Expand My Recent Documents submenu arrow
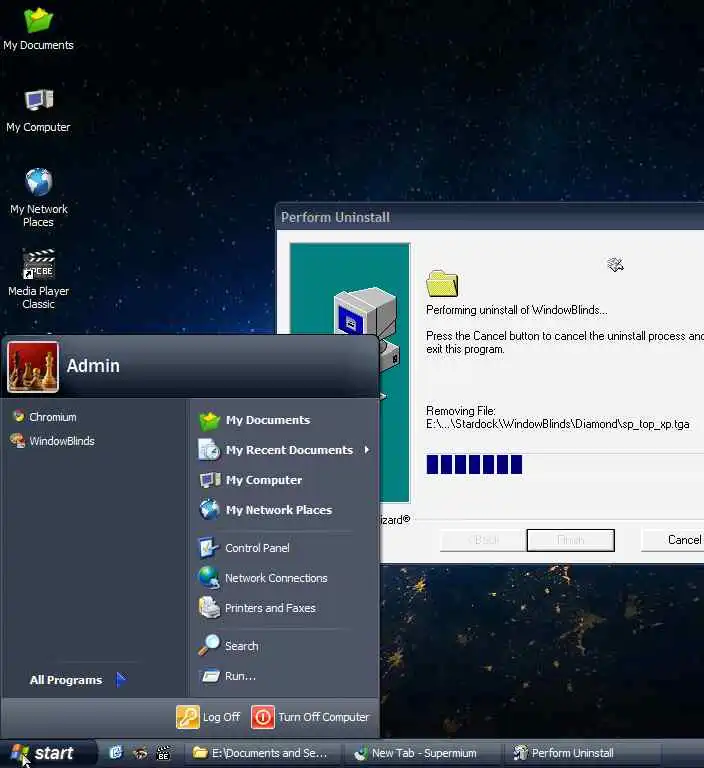Viewport: 704px width, 768px height. click(x=366, y=450)
